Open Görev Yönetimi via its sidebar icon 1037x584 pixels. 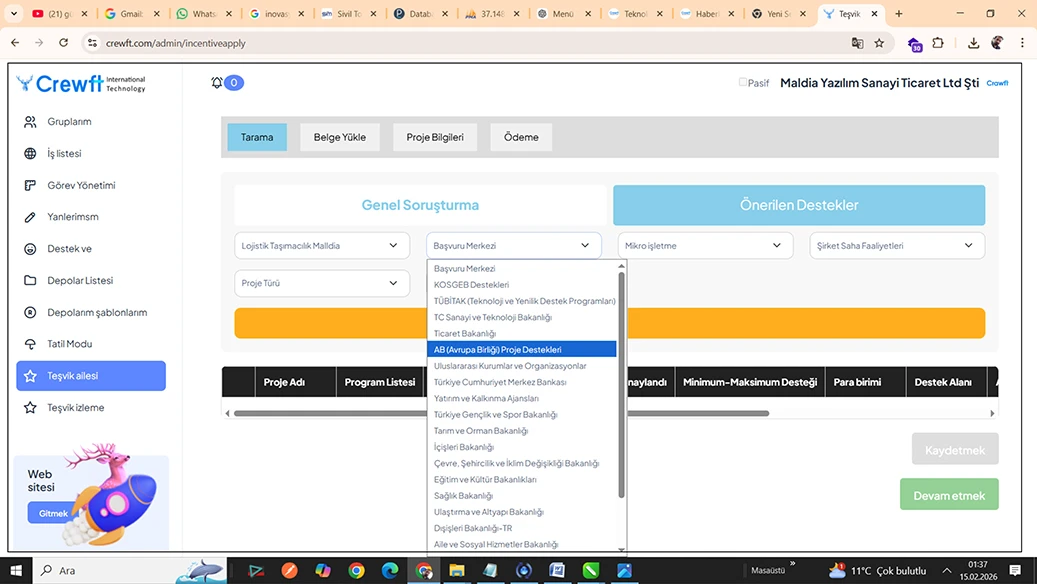pyautogui.click(x=28, y=185)
